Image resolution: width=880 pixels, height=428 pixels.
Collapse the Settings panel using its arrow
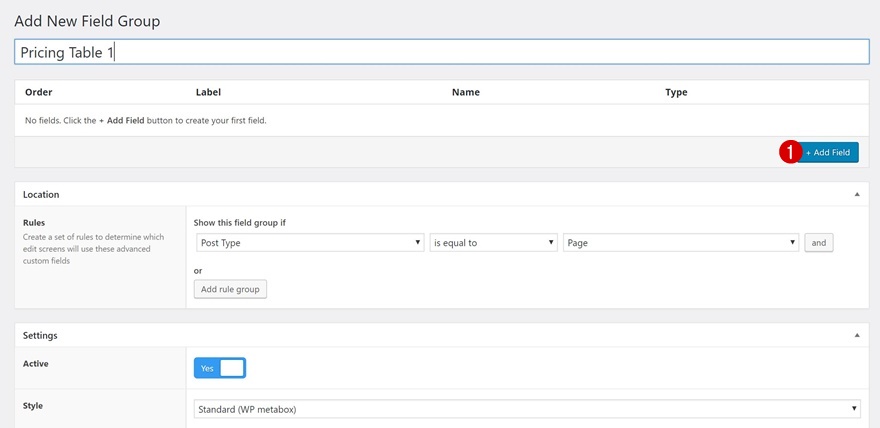[857, 335]
